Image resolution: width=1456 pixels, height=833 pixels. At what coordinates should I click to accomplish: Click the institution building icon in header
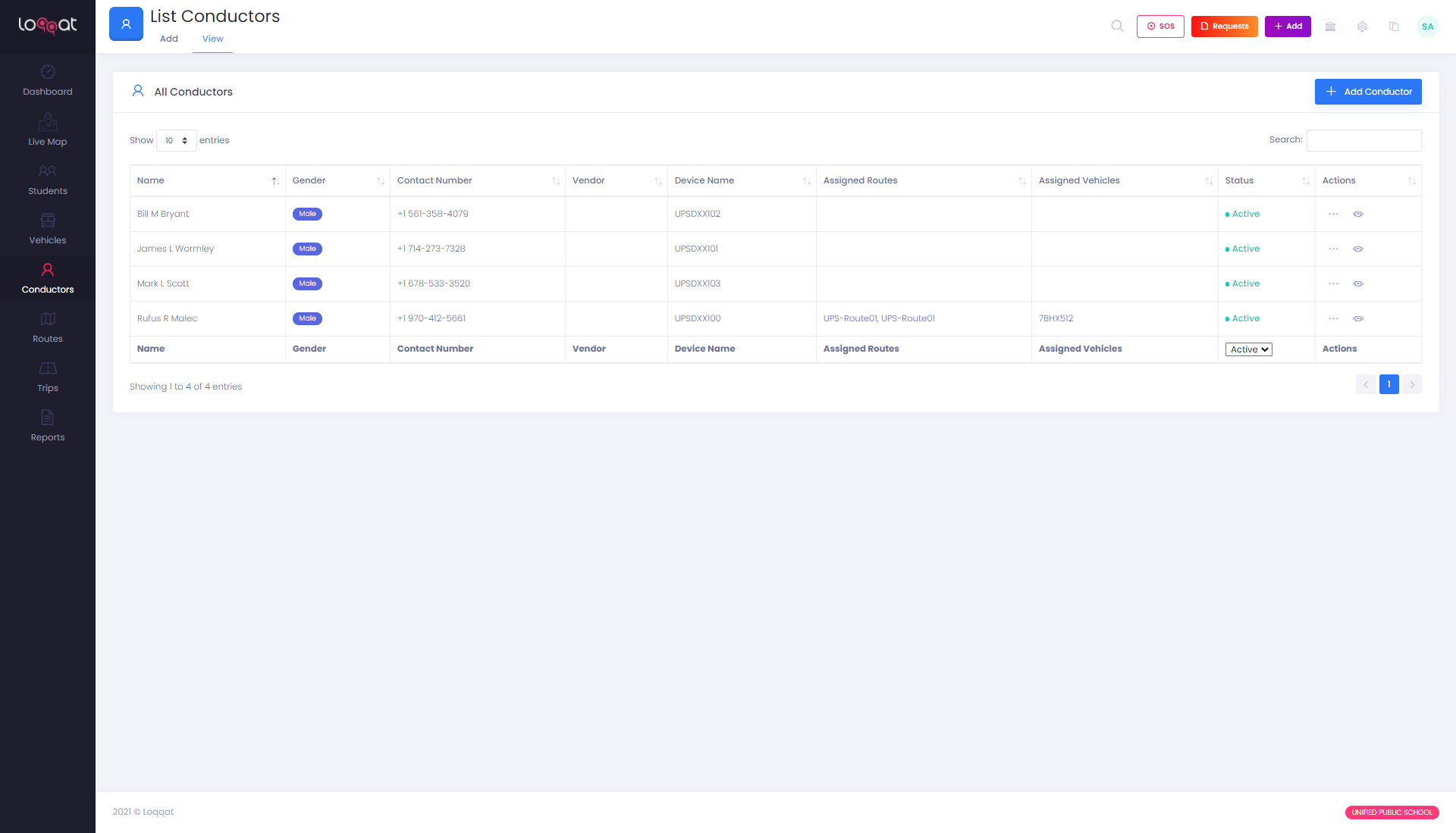click(x=1330, y=27)
